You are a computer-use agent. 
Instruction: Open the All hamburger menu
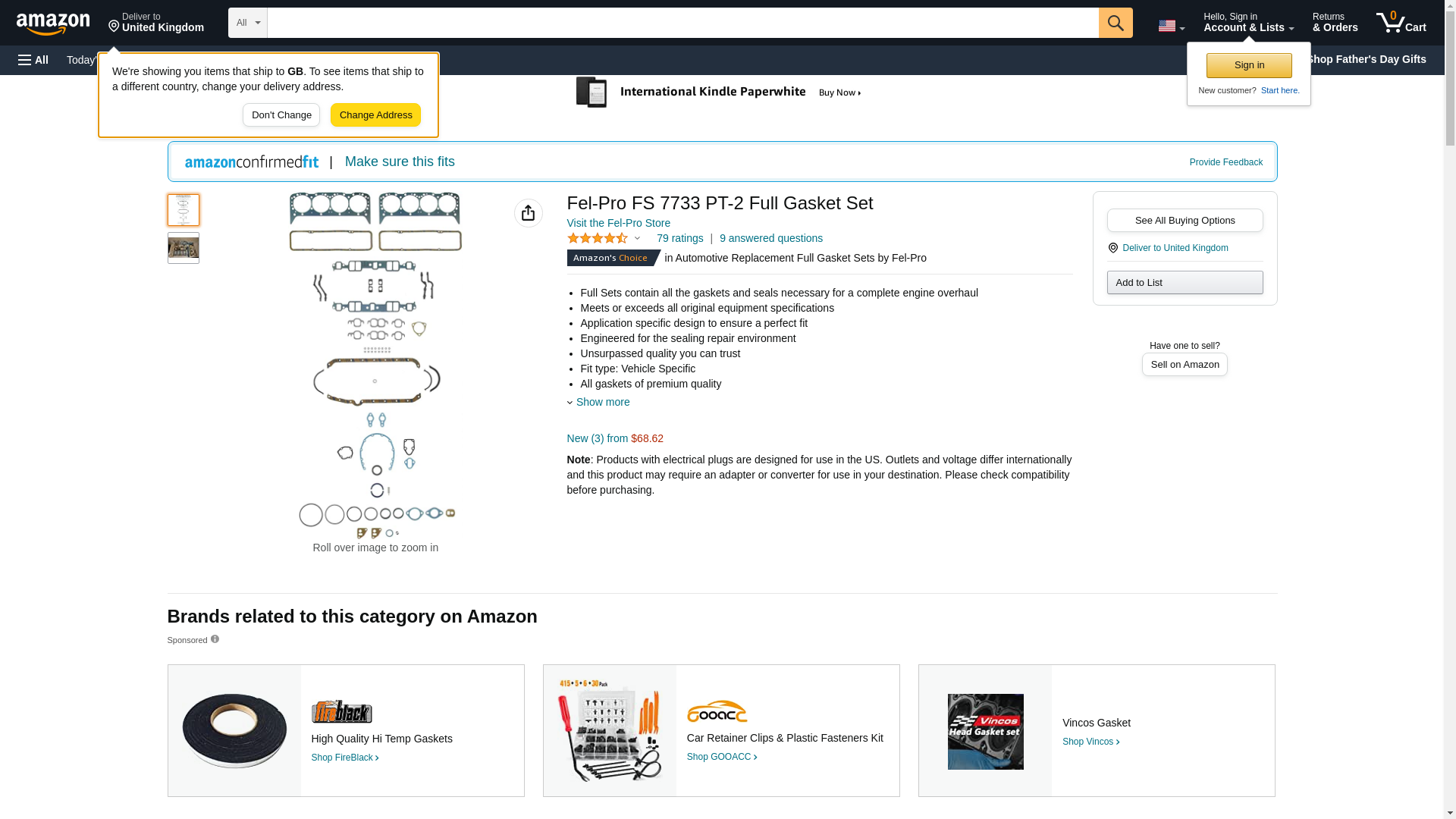point(33,60)
